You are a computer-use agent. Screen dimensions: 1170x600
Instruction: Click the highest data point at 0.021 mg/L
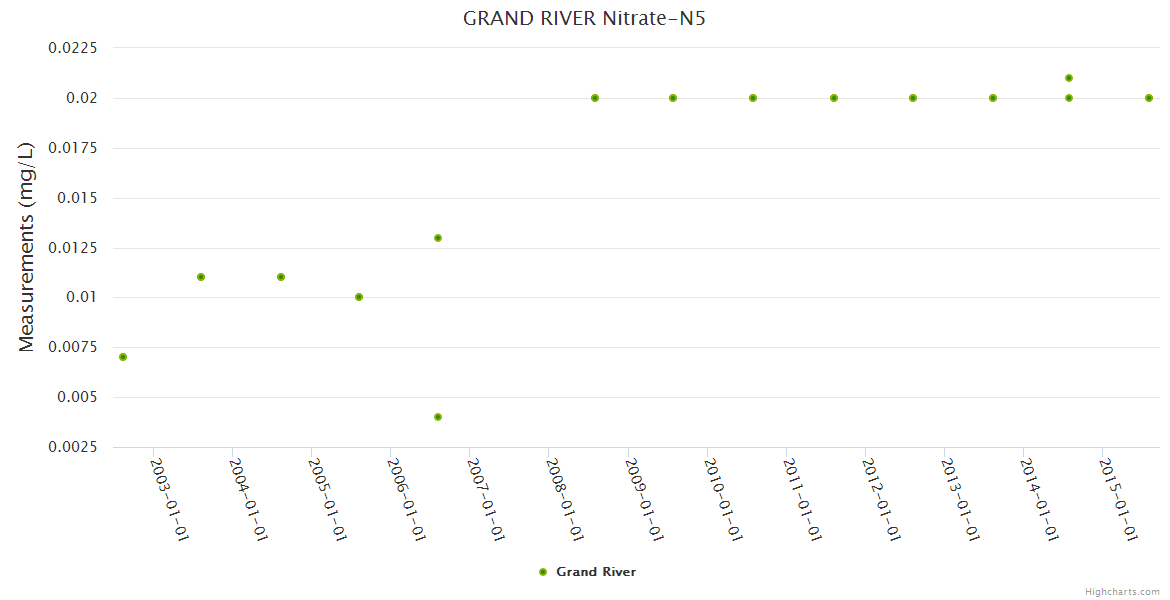click(1069, 78)
